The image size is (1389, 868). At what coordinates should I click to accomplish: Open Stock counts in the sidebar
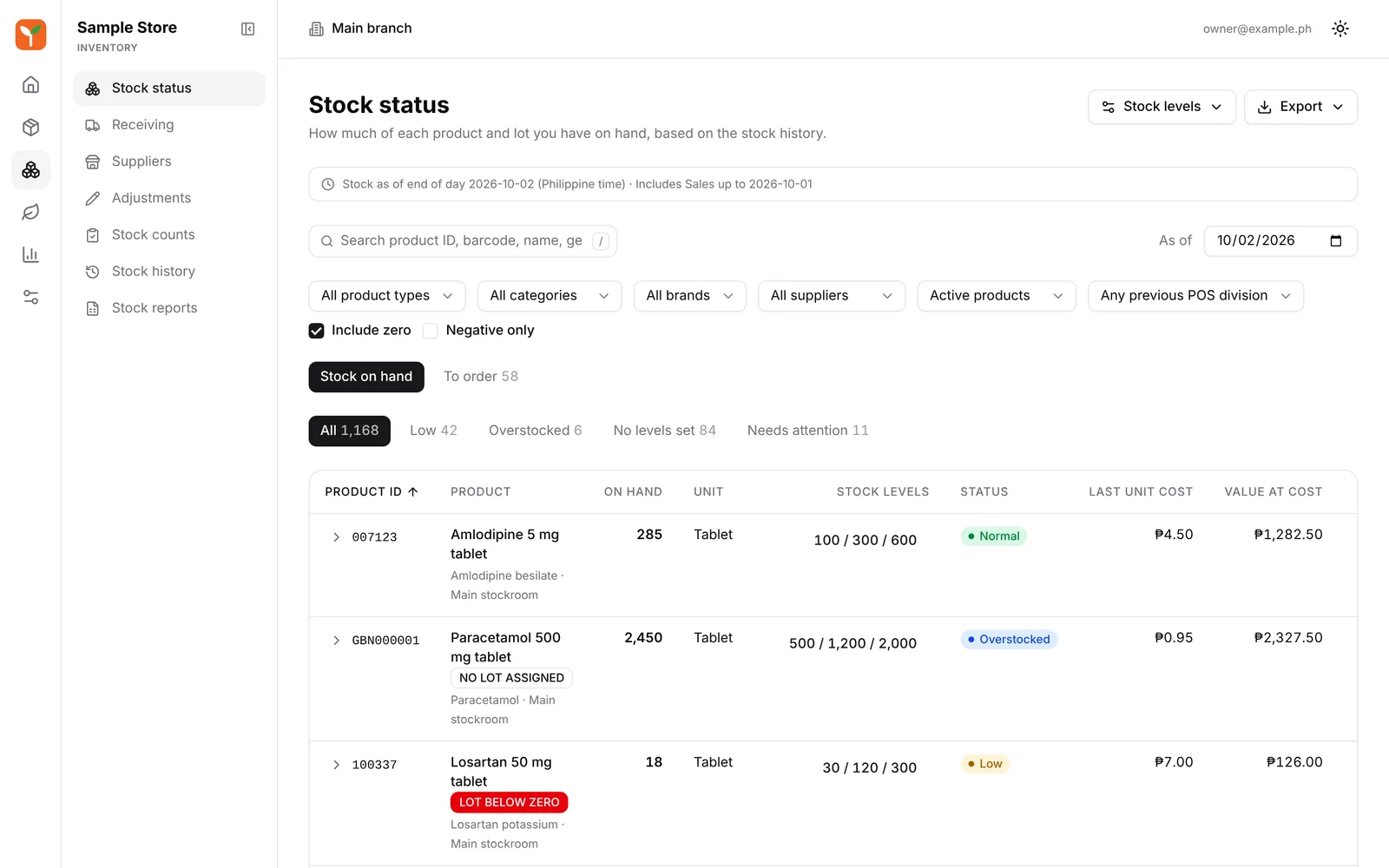tap(169, 234)
